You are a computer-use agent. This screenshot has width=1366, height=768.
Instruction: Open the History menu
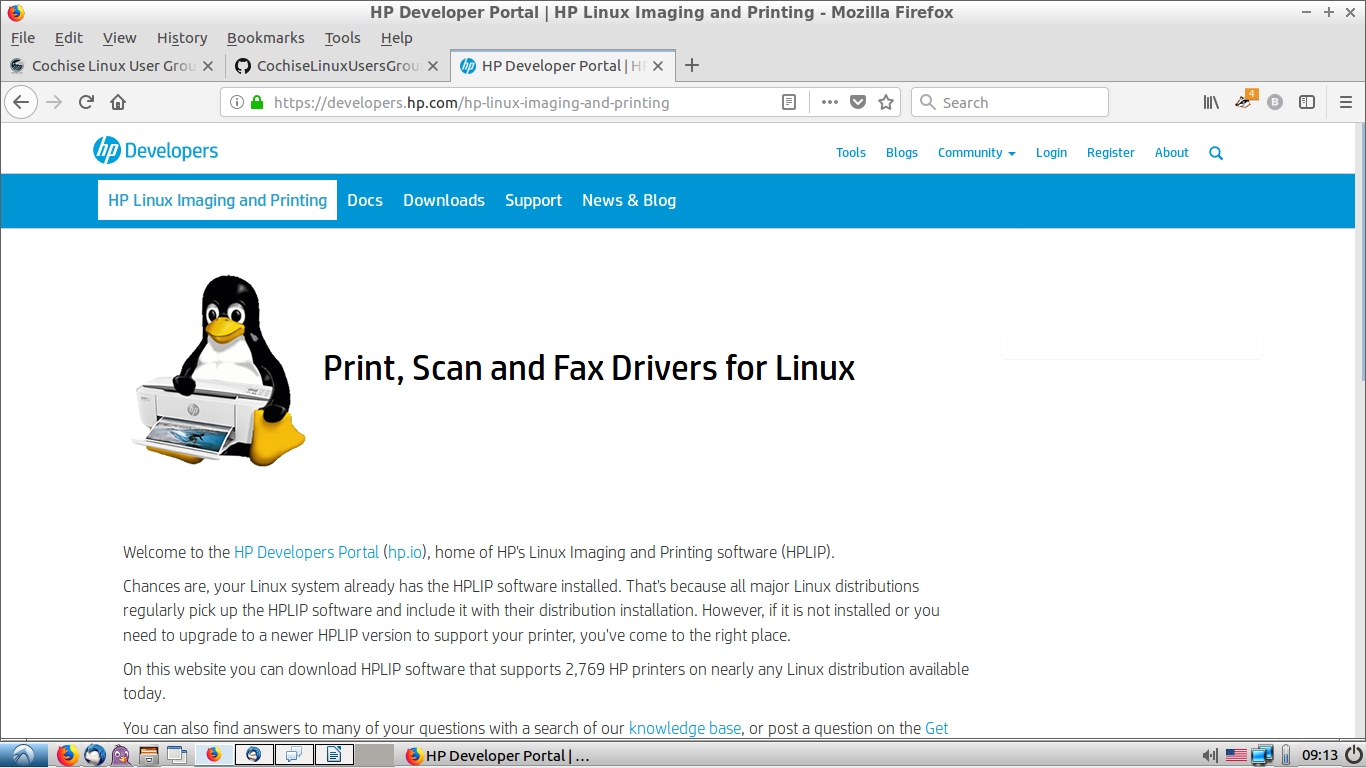tap(182, 38)
